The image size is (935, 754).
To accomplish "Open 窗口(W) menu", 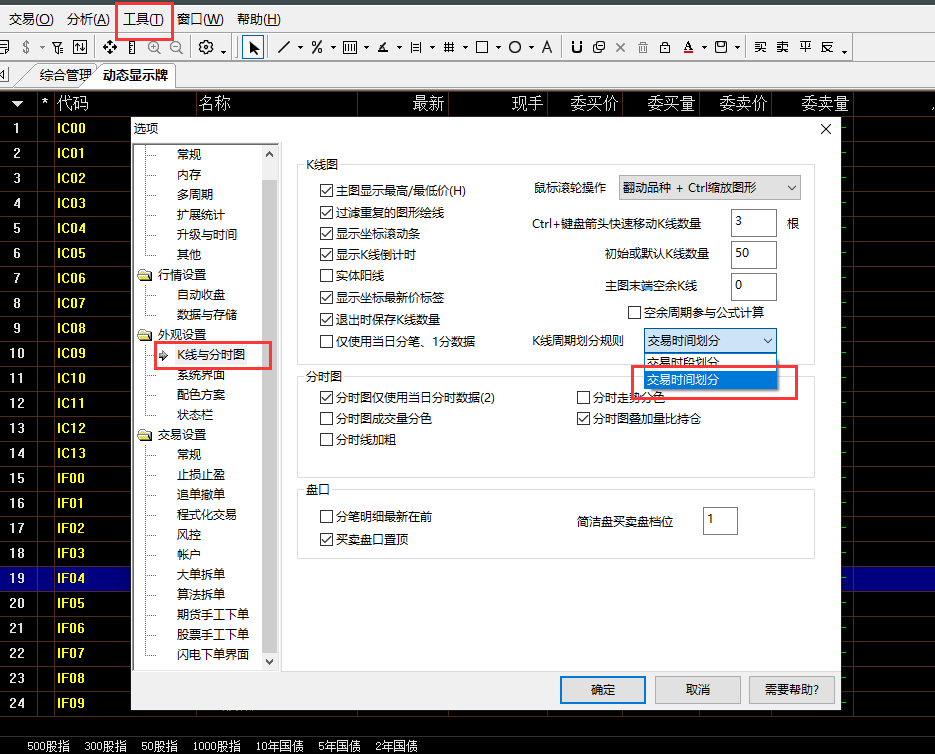I will [x=200, y=20].
